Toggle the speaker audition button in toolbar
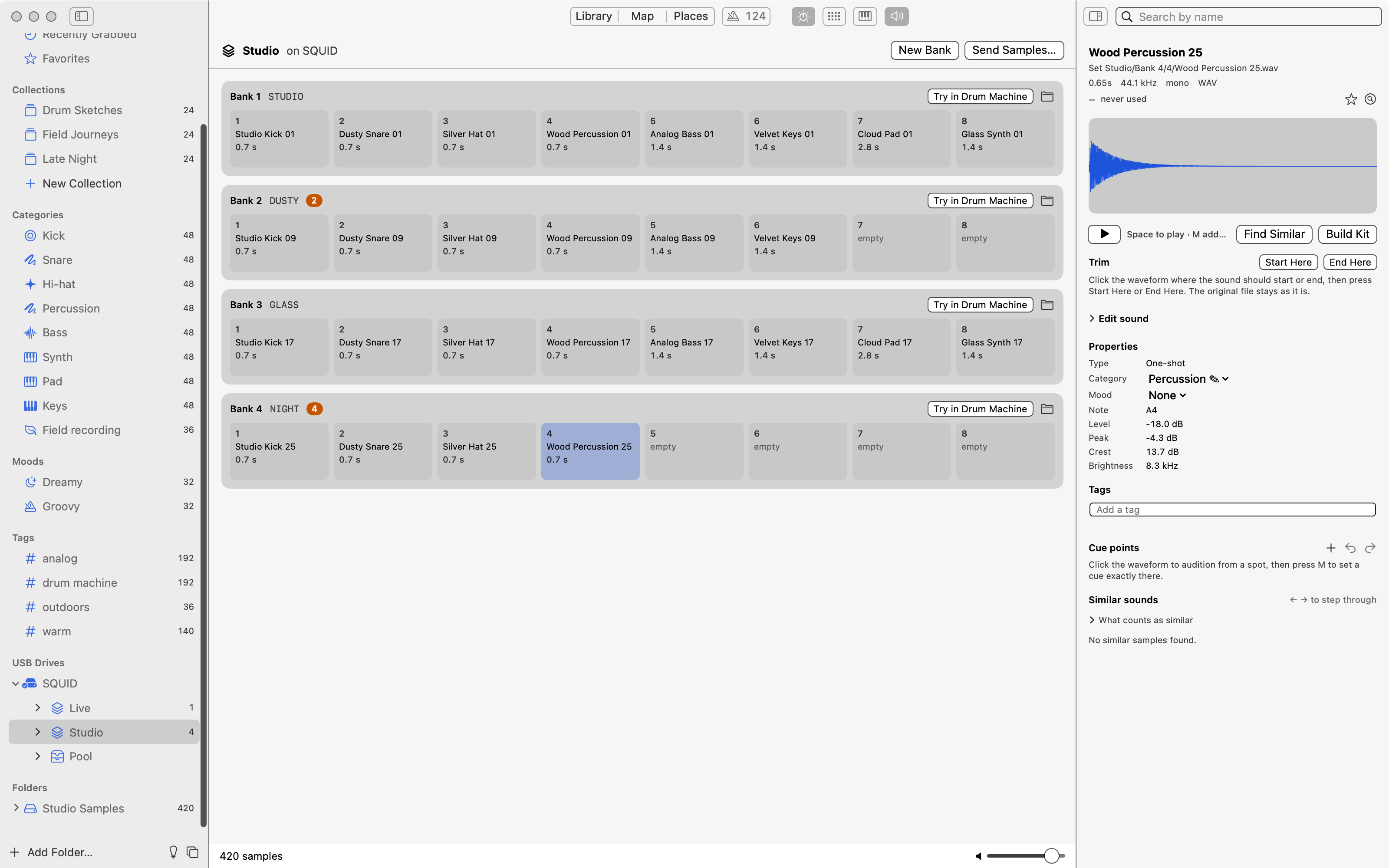This screenshot has width=1389, height=868. (896, 16)
